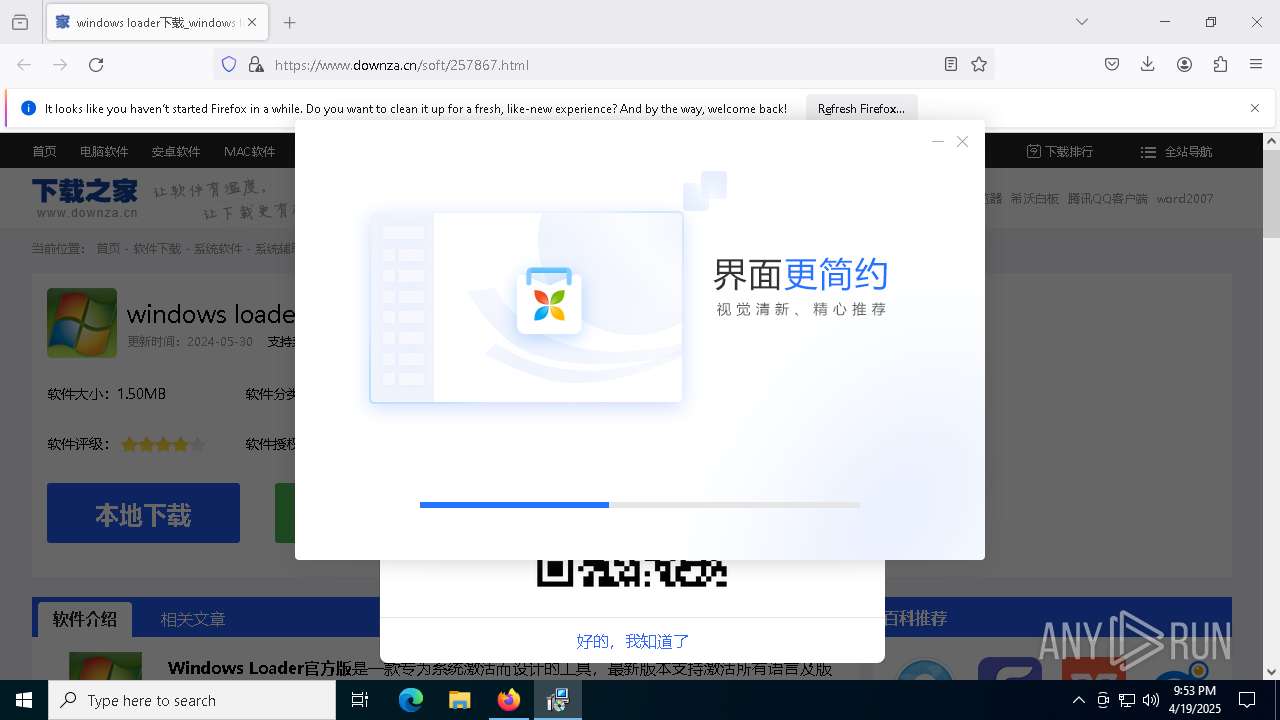Reload the page with Firefox's refresh button

tap(96, 64)
